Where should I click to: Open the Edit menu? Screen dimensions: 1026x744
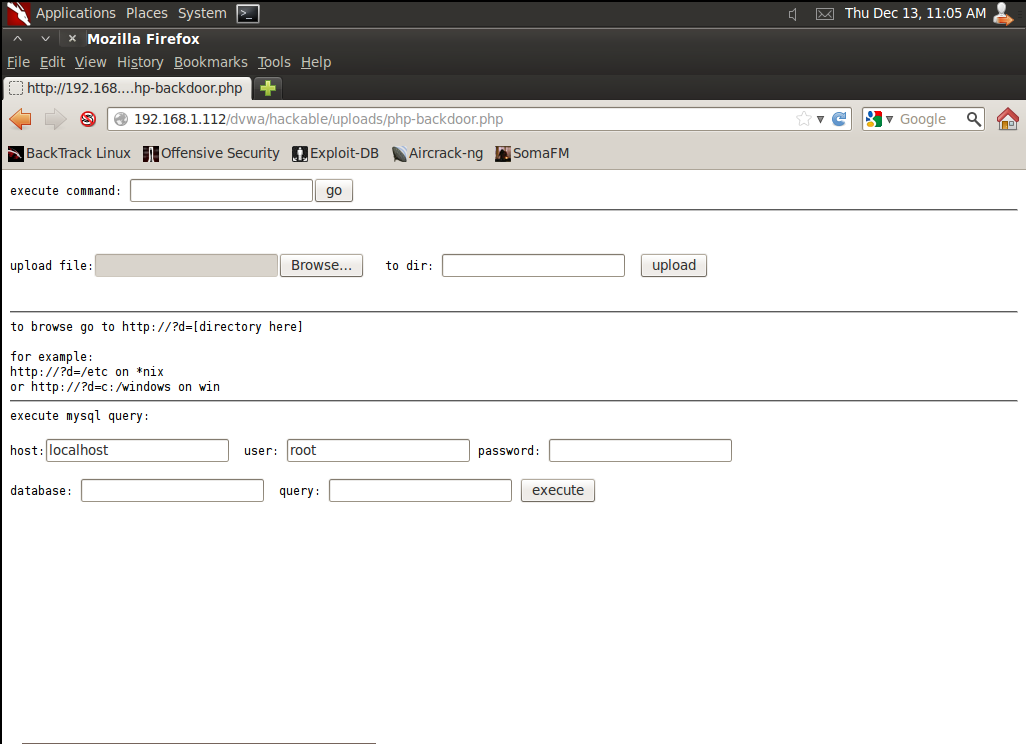tap(52, 62)
